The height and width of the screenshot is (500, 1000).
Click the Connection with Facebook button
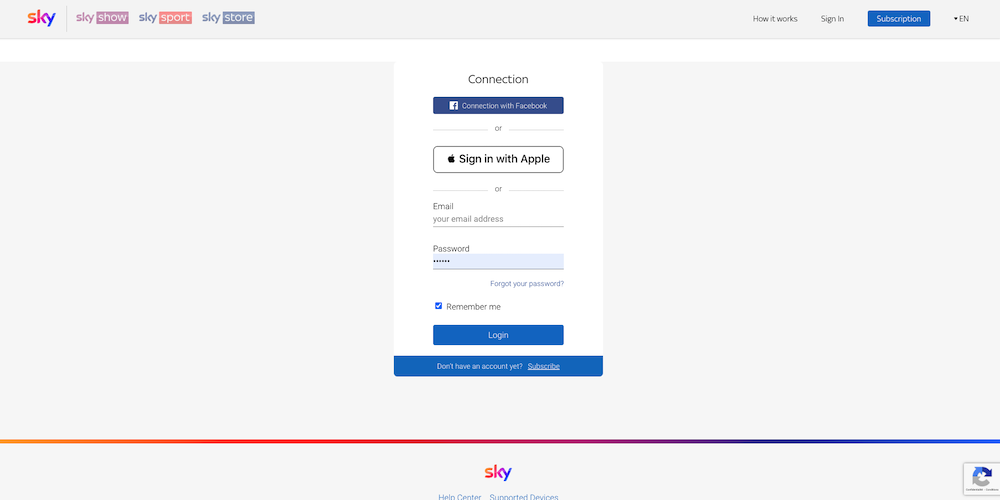coord(498,105)
